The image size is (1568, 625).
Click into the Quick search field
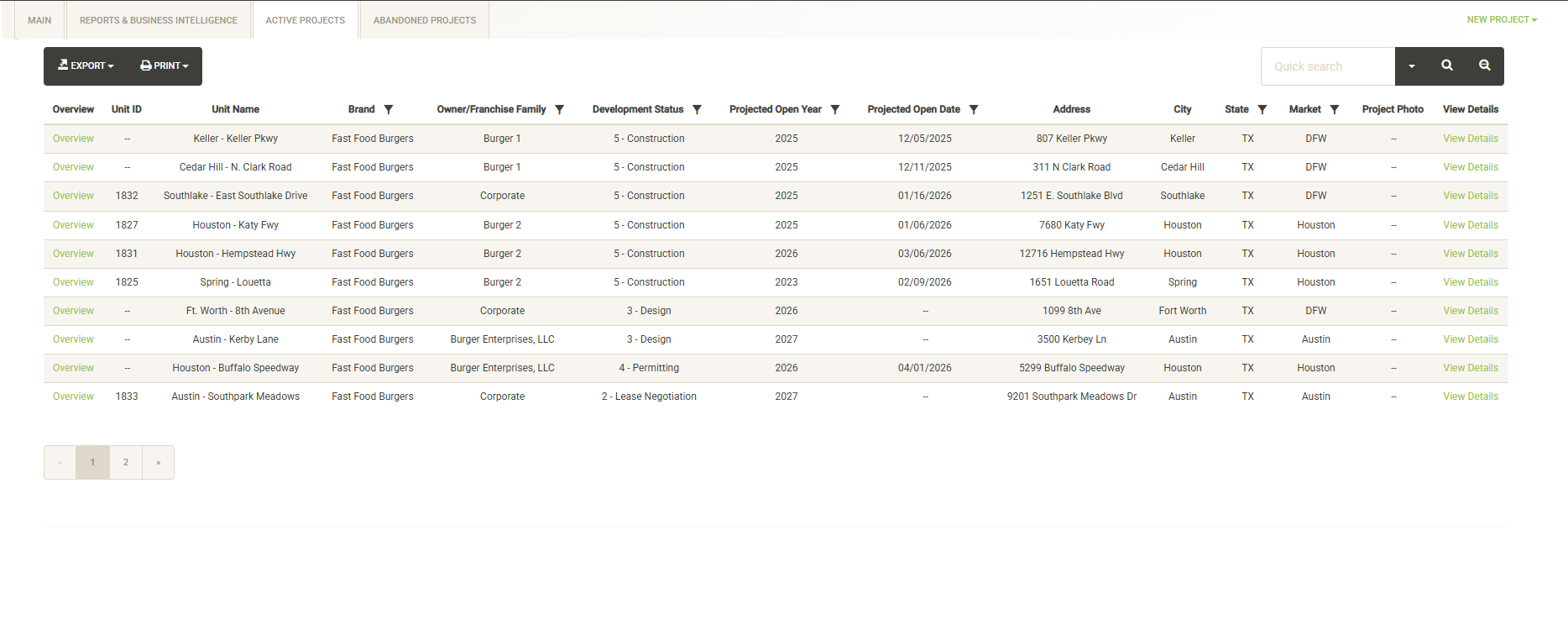click(1327, 66)
